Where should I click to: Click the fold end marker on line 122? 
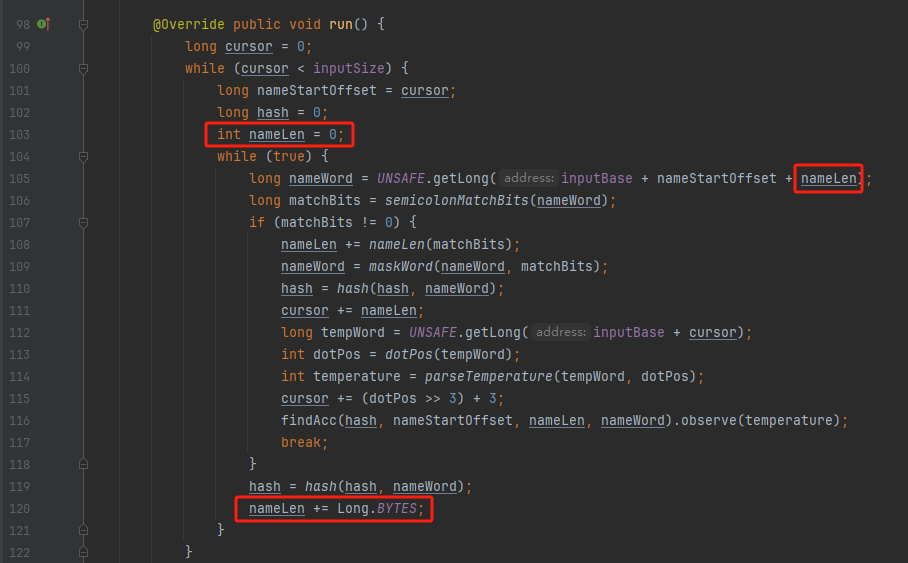pyautogui.click(x=83, y=552)
